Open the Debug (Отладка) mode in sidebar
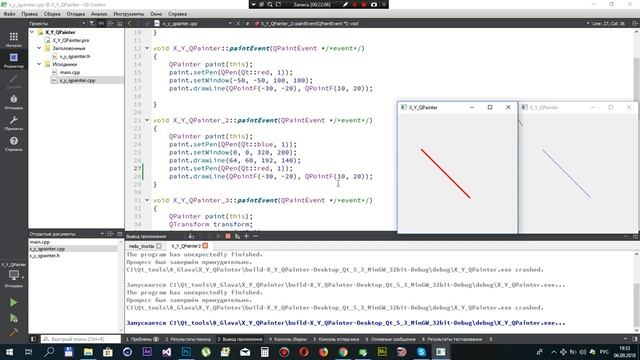Image resolution: width=640 pixels, height=360 pixels. 13,102
